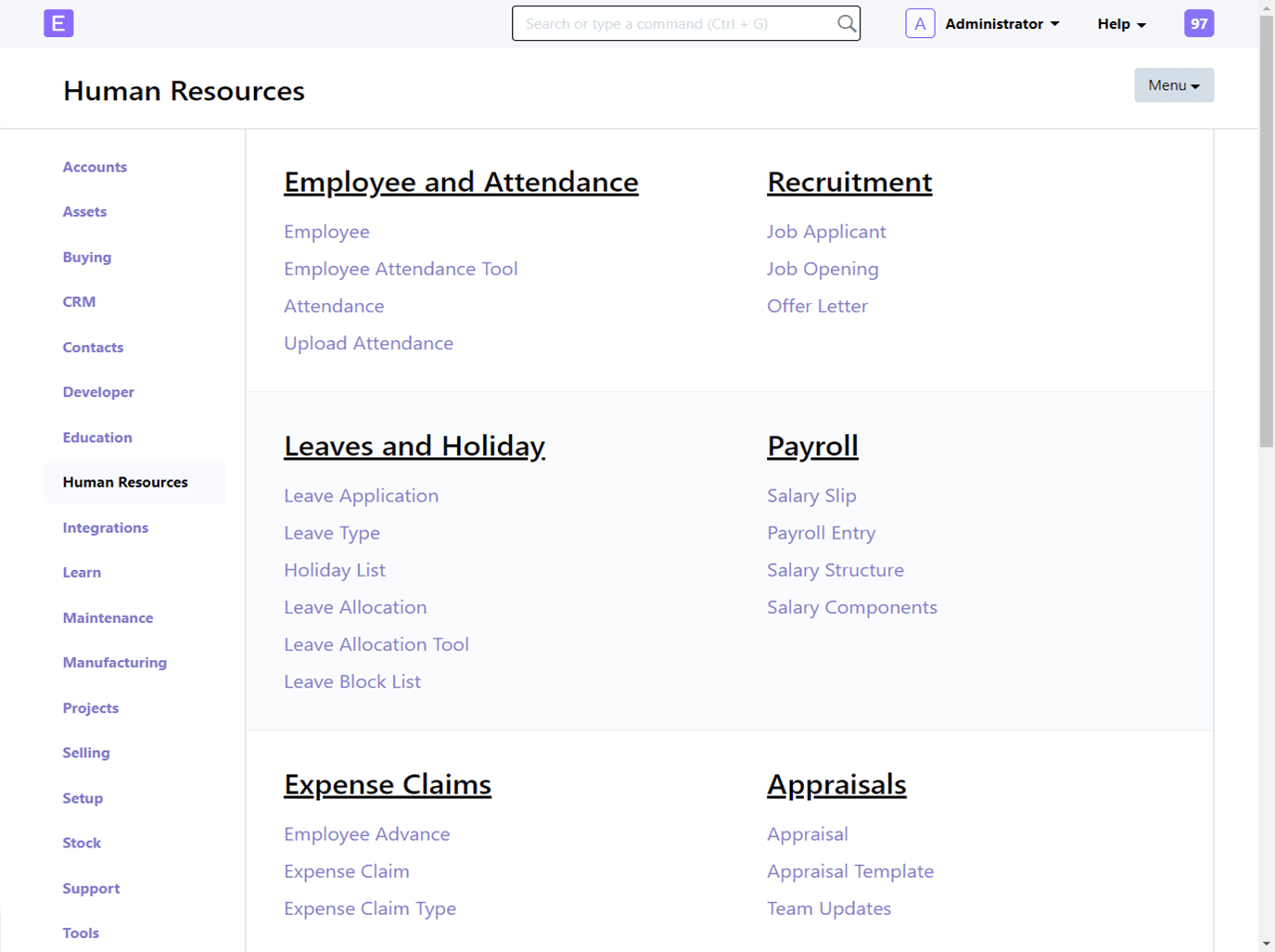The image size is (1275, 952).
Task: Open the Leave Application list
Action: (x=361, y=495)
